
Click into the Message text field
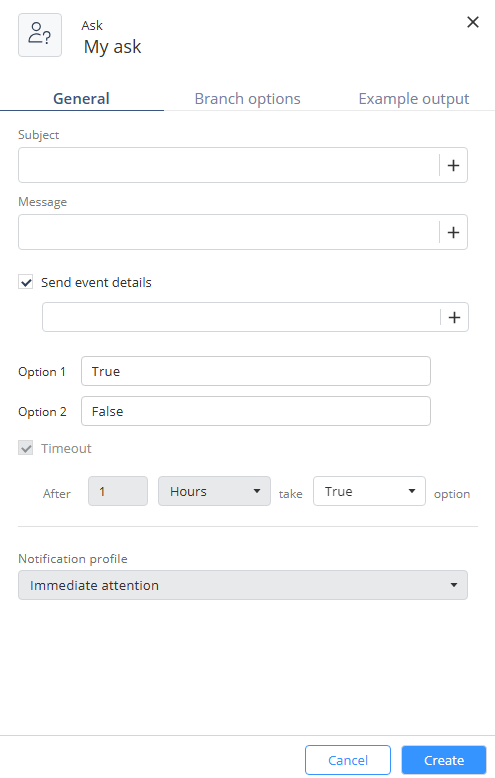click(229, 232)
